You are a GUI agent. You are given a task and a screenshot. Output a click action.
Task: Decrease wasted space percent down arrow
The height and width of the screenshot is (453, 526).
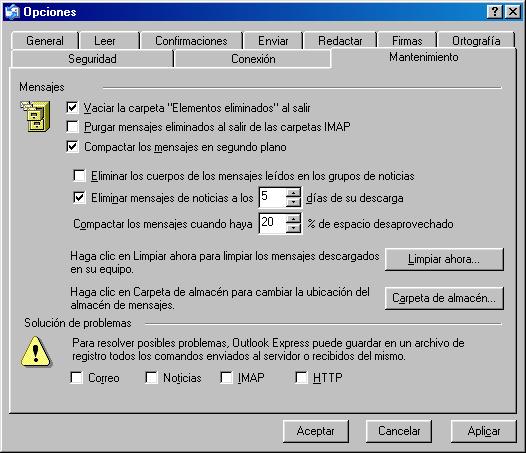(x=294, y=228)
